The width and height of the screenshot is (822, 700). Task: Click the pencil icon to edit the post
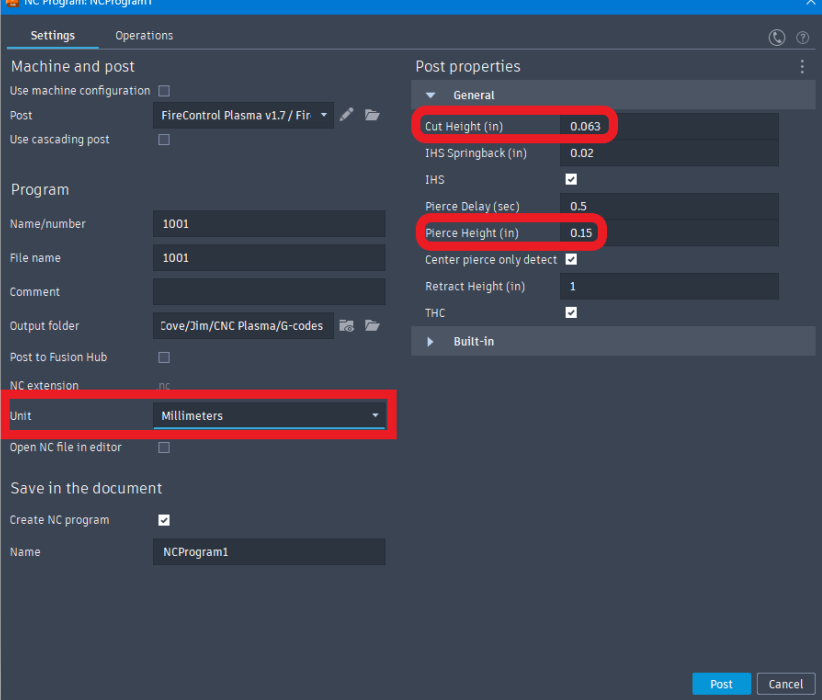[x=346, y=115]
